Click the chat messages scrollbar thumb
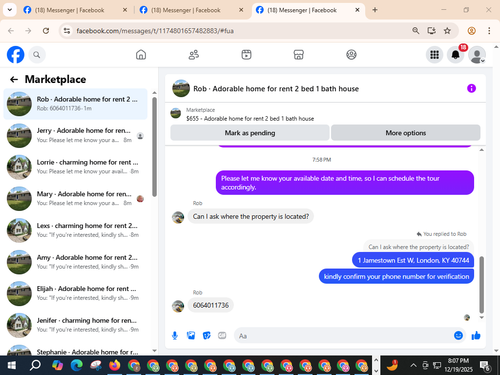 click(x=481, y=285)
